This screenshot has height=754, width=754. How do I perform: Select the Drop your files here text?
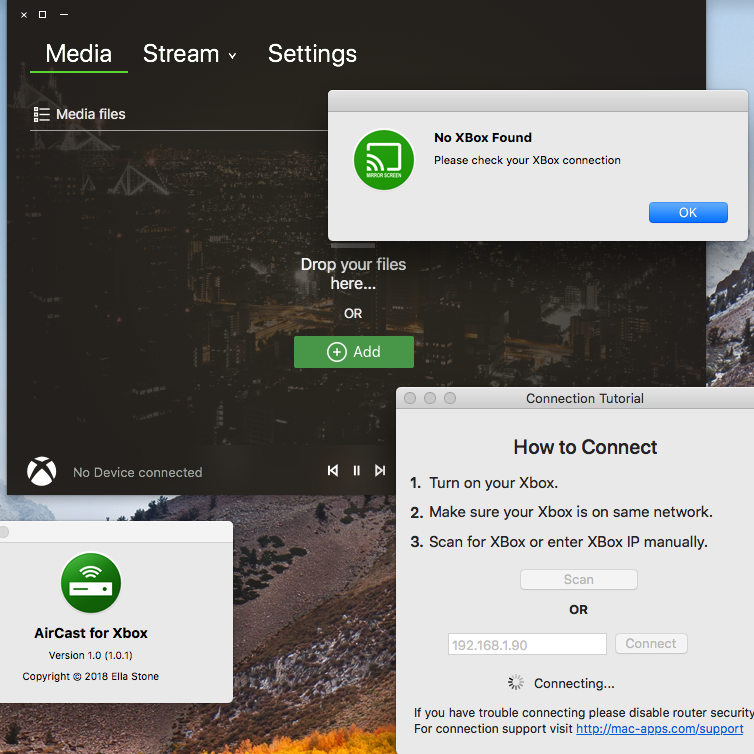point(353,274)
